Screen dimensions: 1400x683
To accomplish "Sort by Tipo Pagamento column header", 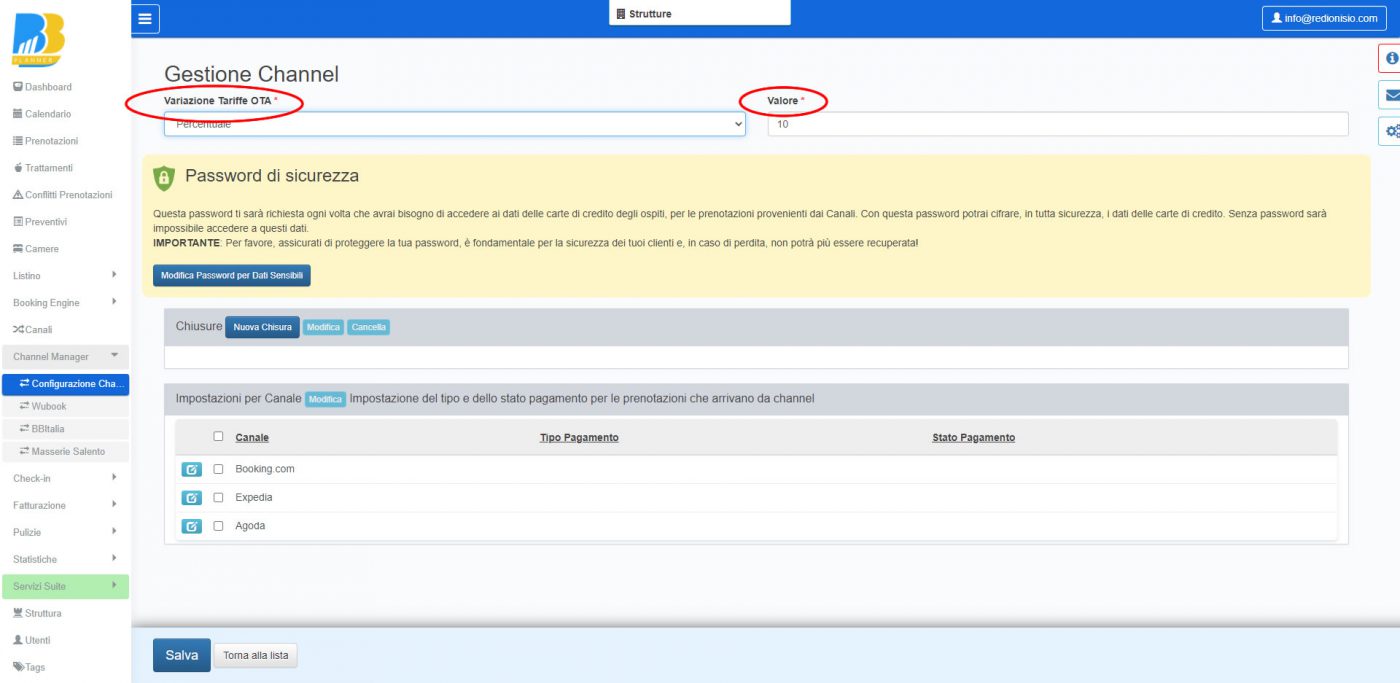I will click(x=579, y=437).
